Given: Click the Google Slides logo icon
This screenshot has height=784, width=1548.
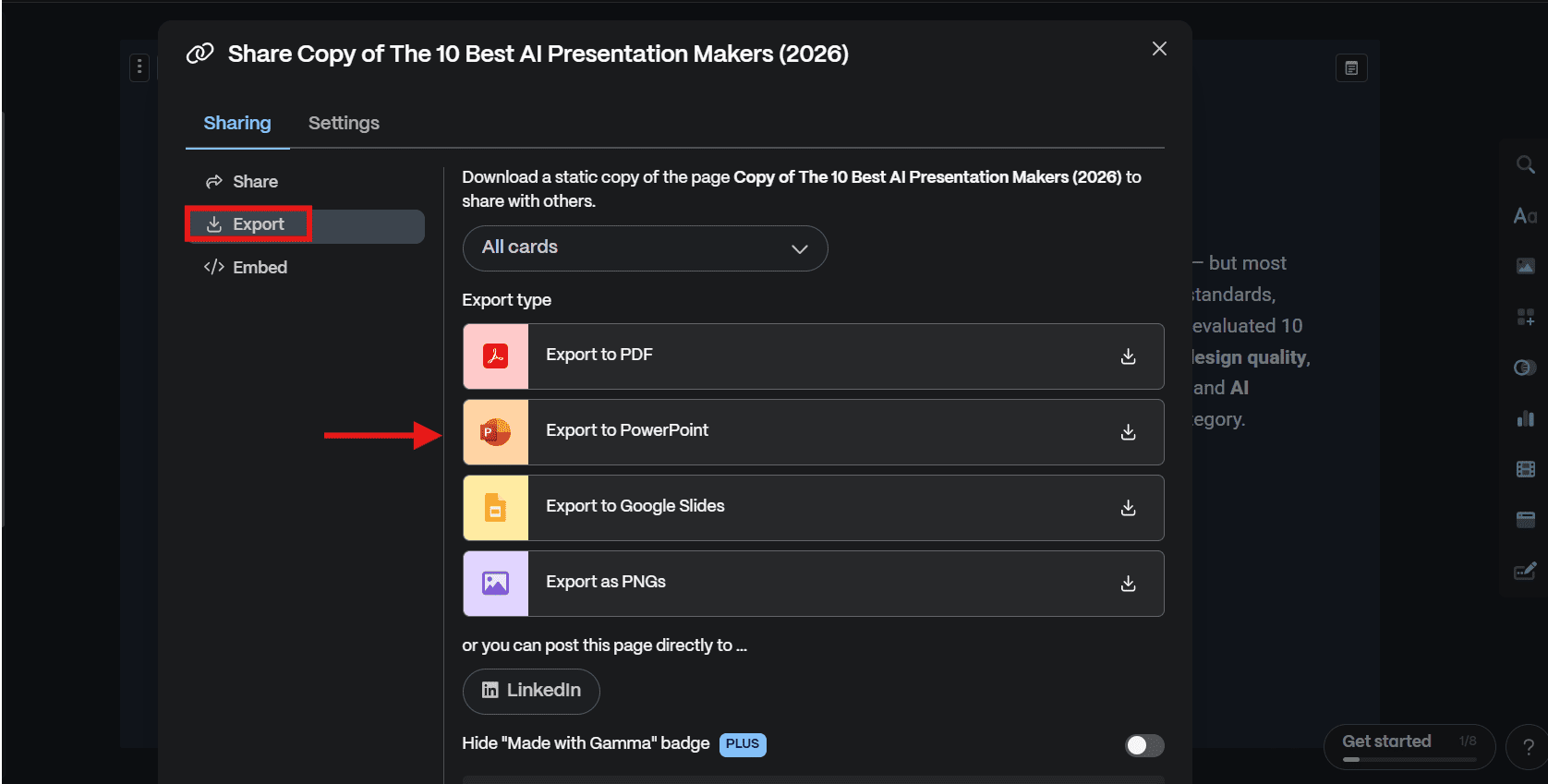Looking at the screenshot, I should pos(496,507).
